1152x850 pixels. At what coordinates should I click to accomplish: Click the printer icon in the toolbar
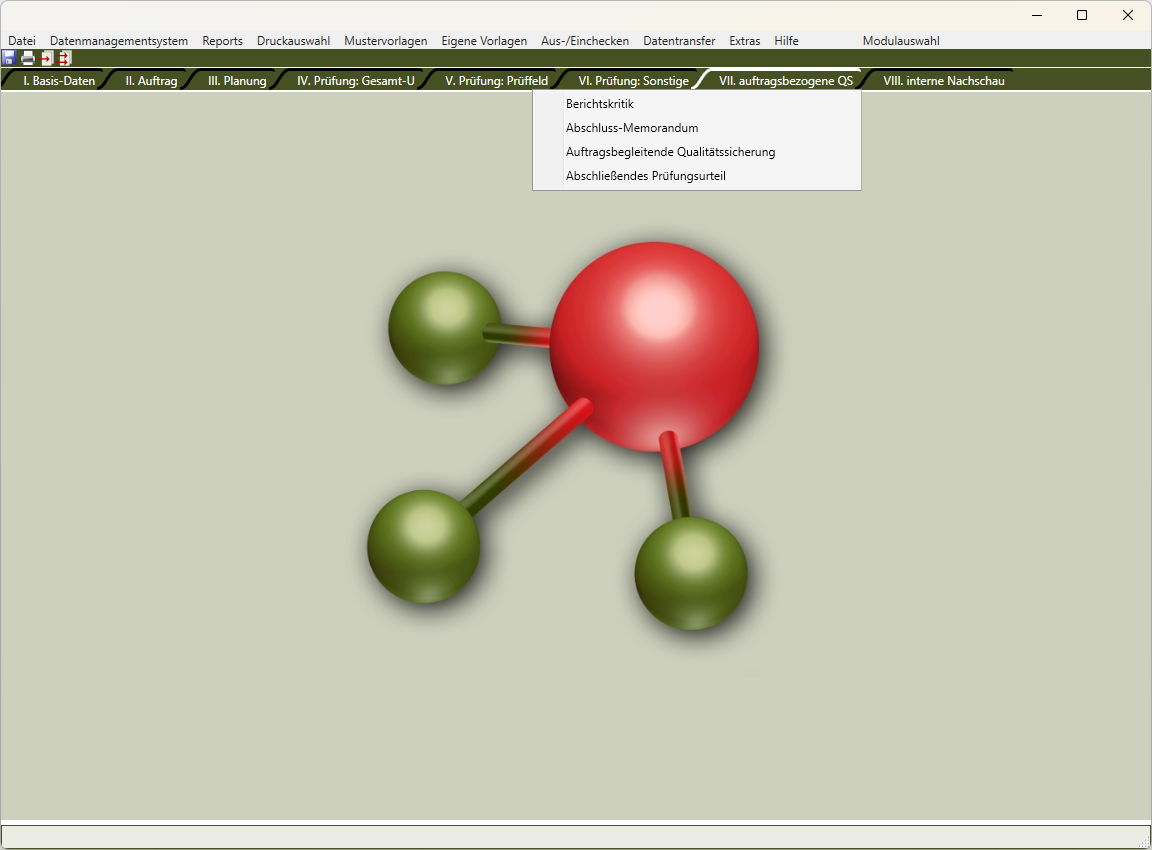tap(28, 58)
